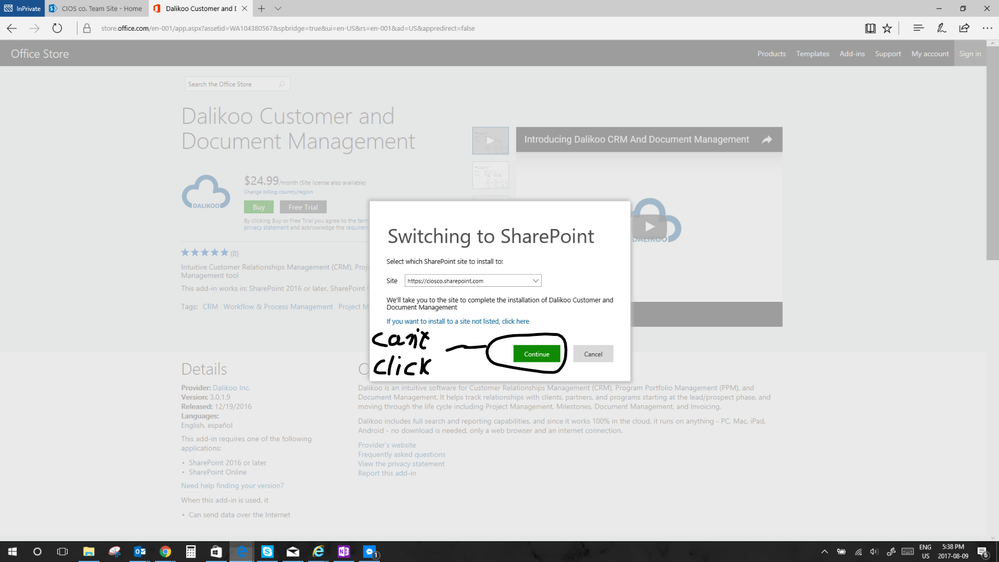Viewport: 999px width, 562px height.
Task: Open Frequently asked questions link
Action: pos(401,454)
